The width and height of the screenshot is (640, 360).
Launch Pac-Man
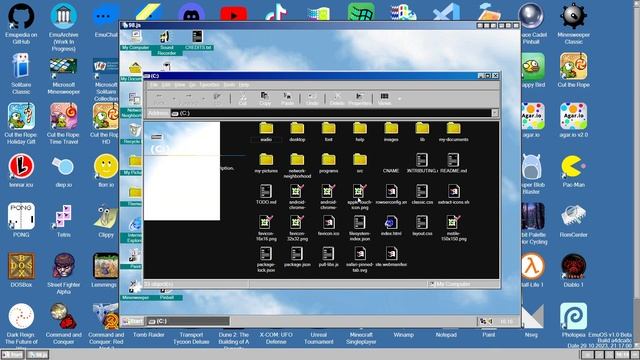[573, 171]
